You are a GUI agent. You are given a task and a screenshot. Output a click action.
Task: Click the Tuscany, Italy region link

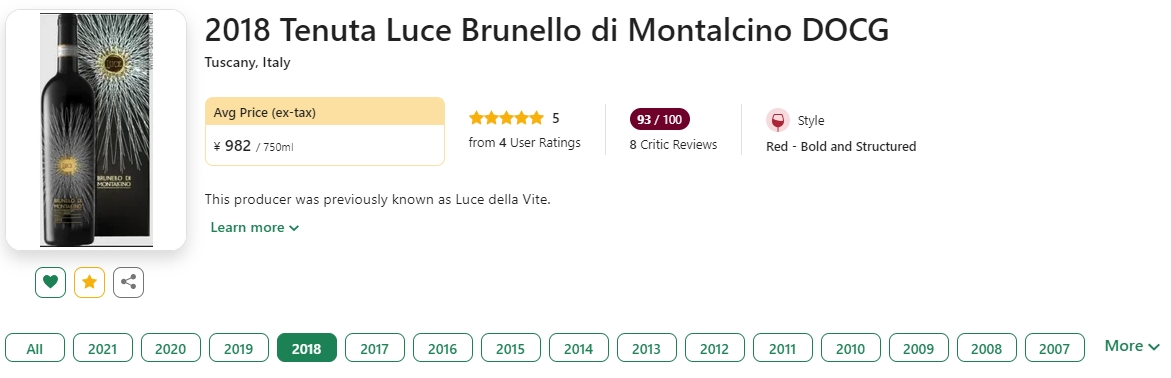point(247,63)
